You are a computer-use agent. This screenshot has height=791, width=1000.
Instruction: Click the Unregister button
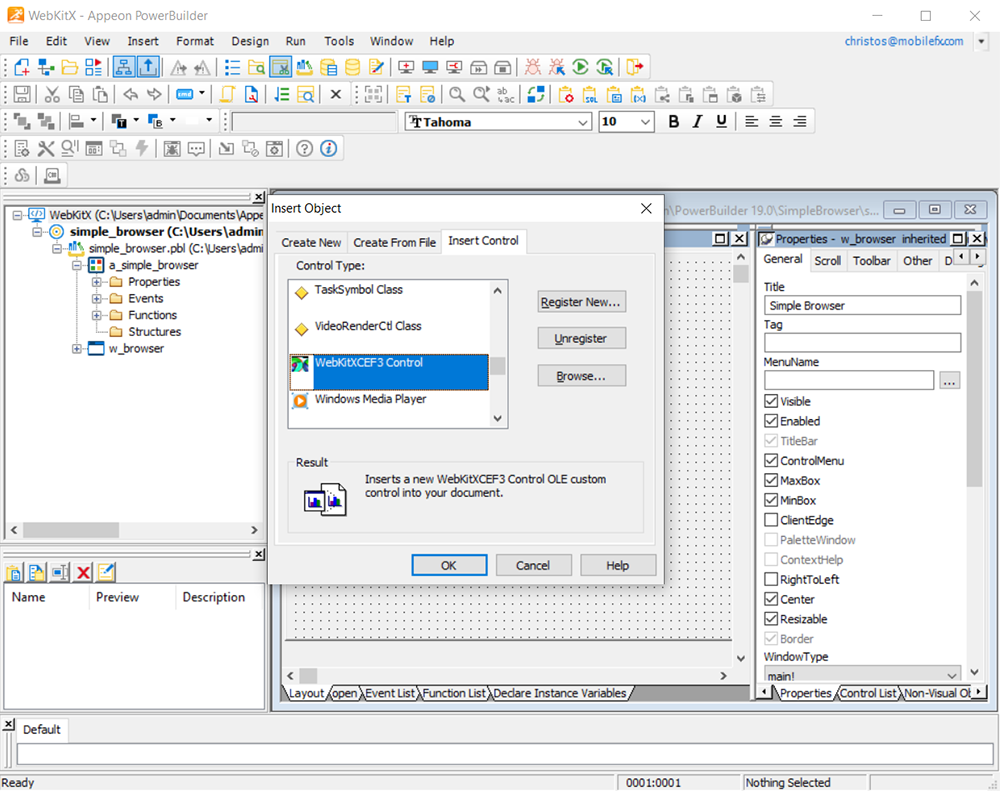click(x=581, y=339)
